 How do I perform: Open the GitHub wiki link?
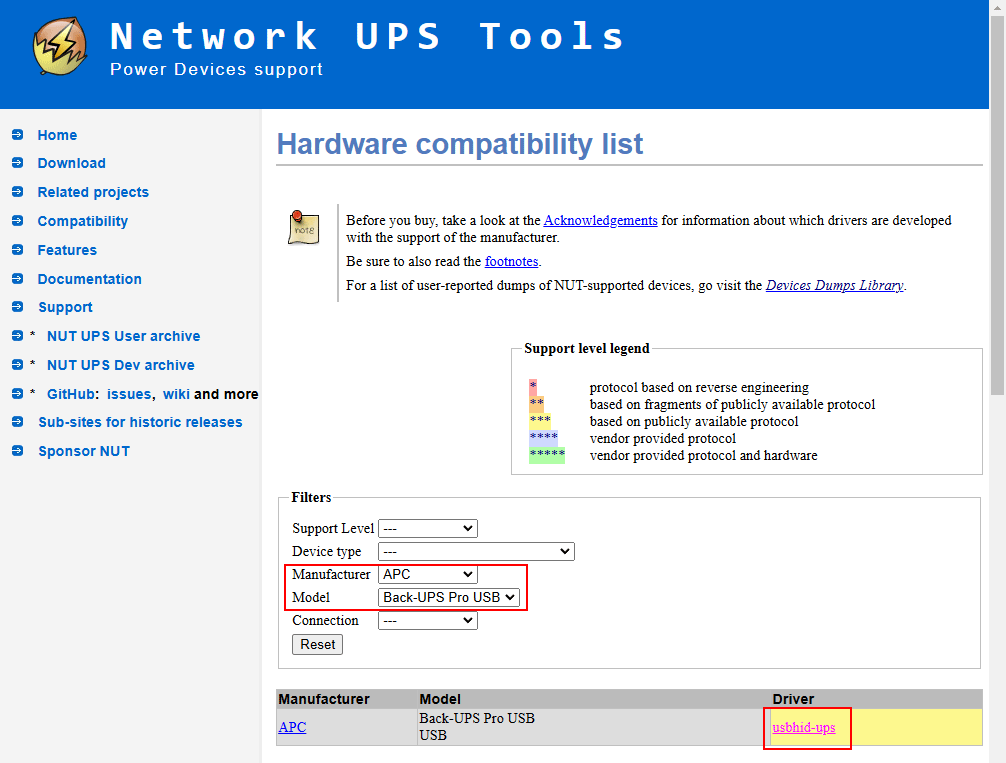point(176,393)
